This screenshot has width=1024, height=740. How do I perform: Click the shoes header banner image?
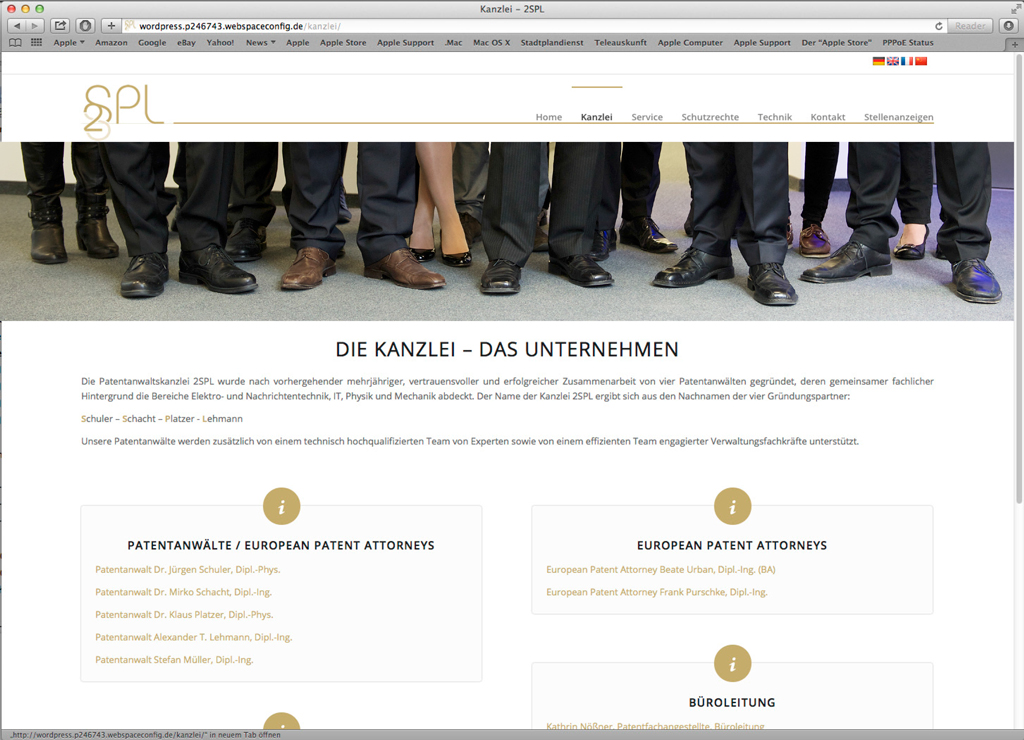coord(507,231)
